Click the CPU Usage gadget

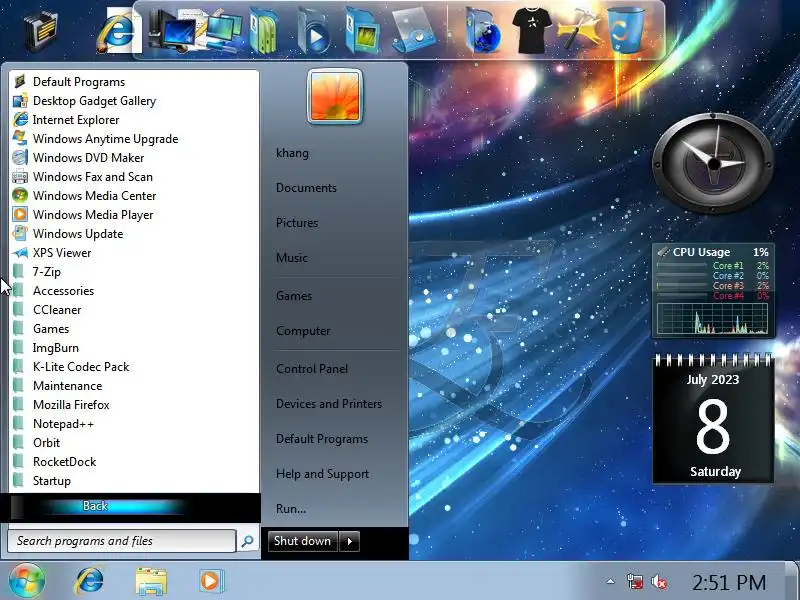[713, 291]
